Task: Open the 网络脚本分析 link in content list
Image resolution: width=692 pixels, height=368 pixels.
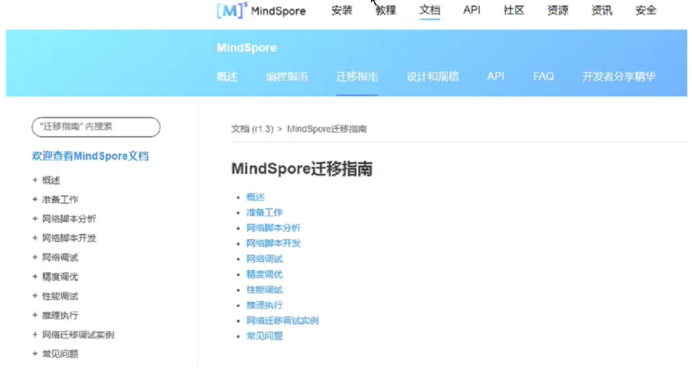Action: tap(273, 228)
